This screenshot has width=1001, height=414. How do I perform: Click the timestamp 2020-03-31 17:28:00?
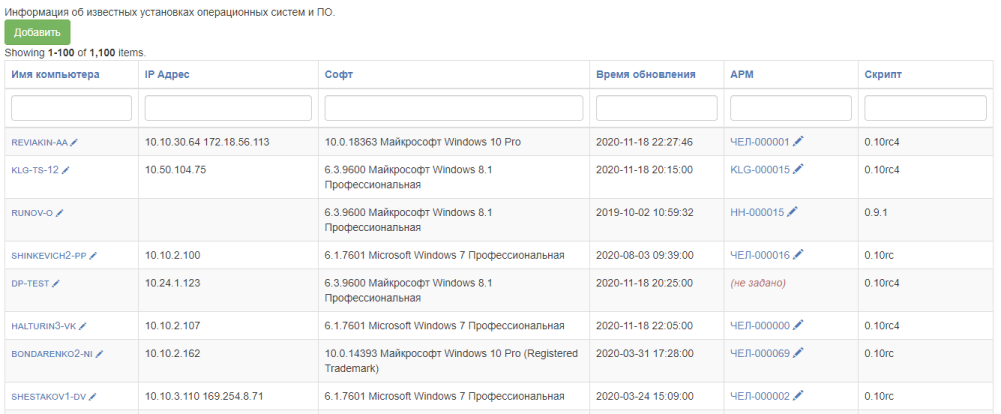644,353
